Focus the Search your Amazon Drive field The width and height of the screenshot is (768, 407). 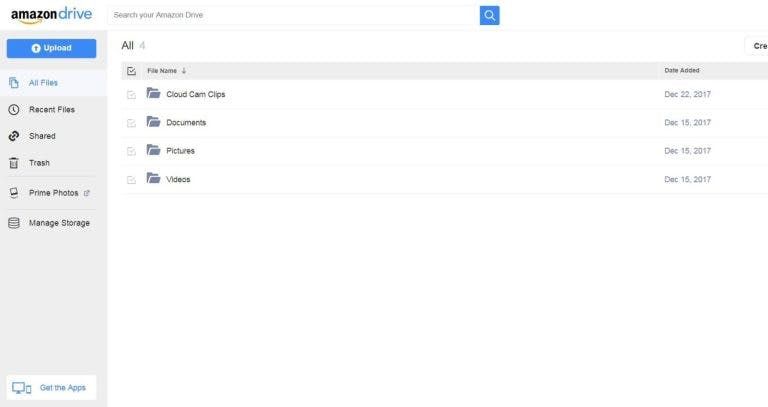pyautogui.click(x=293, y=15)
